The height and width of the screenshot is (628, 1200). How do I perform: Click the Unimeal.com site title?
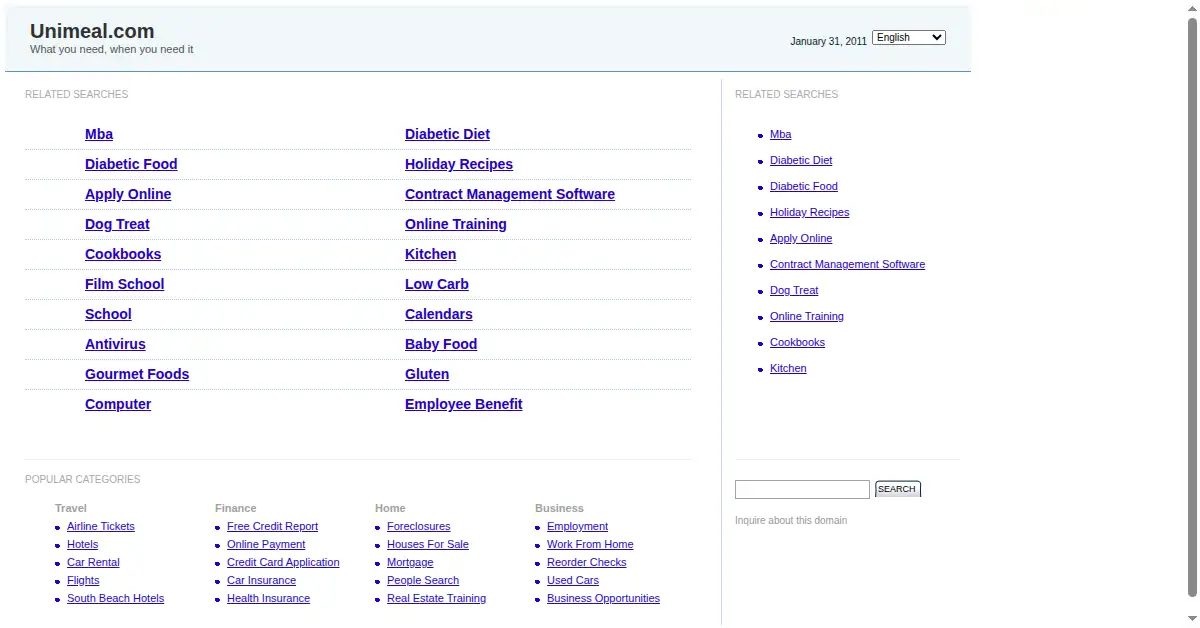click(92, 31)
